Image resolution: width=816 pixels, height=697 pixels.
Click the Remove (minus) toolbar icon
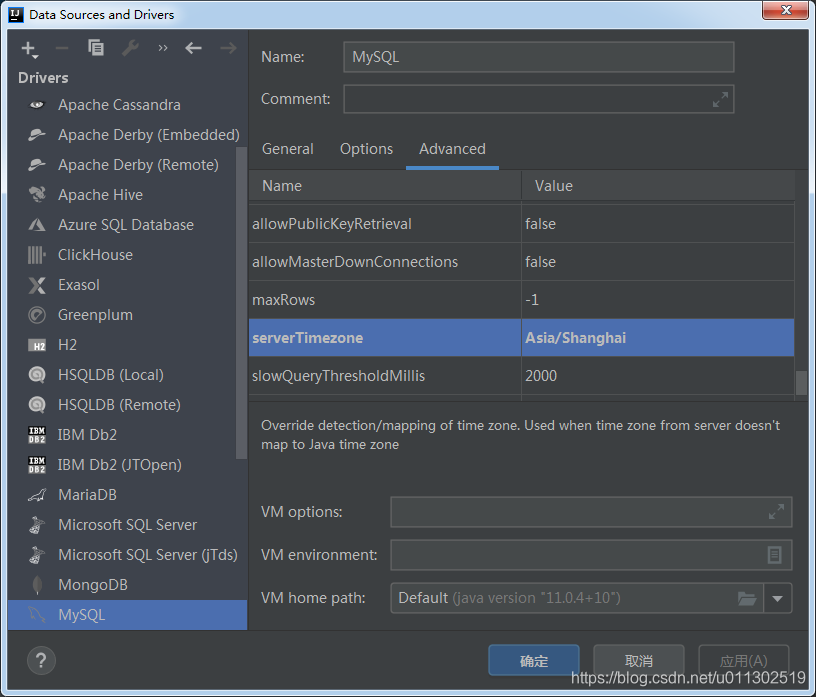pyautogui.click(x=62, y=48)
